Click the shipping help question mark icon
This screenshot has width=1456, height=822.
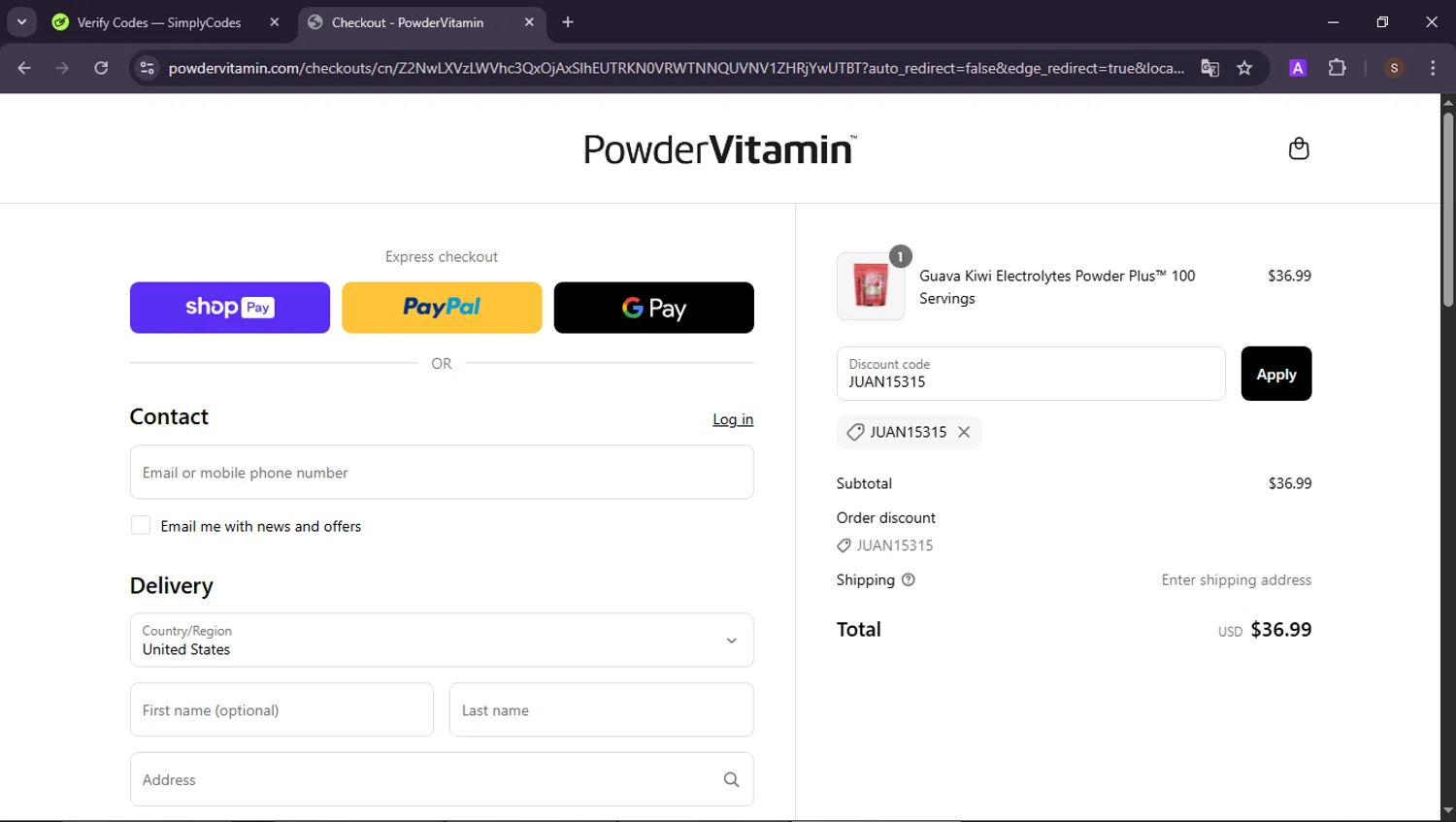coord(909,579)
